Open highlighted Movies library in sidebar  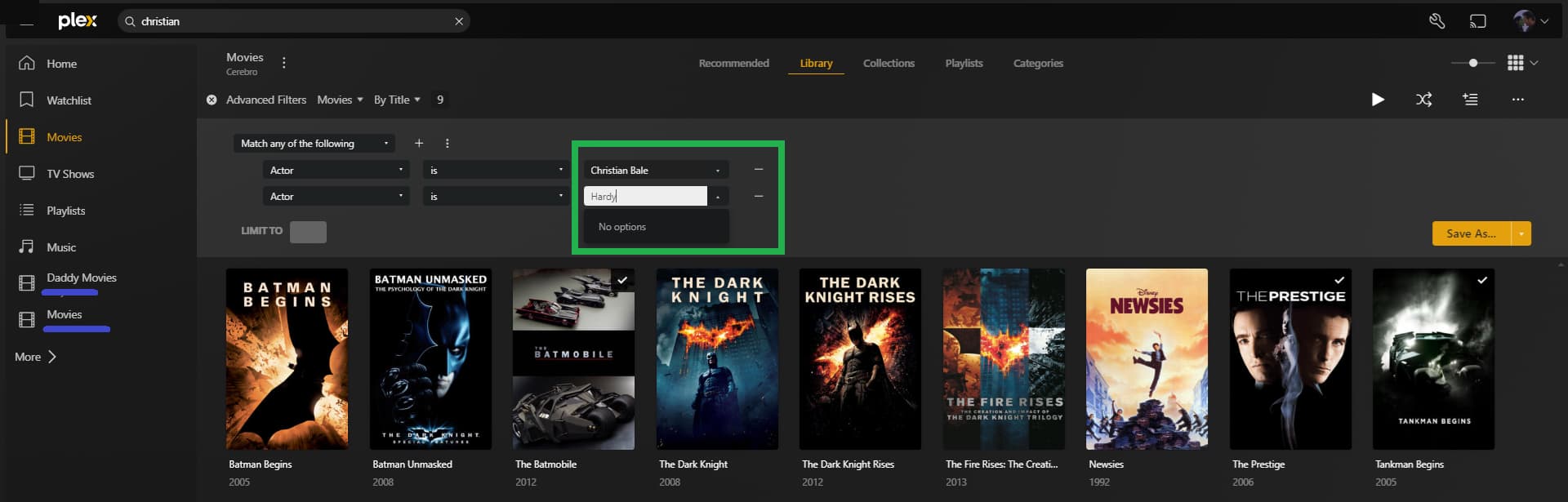[65, 137]
